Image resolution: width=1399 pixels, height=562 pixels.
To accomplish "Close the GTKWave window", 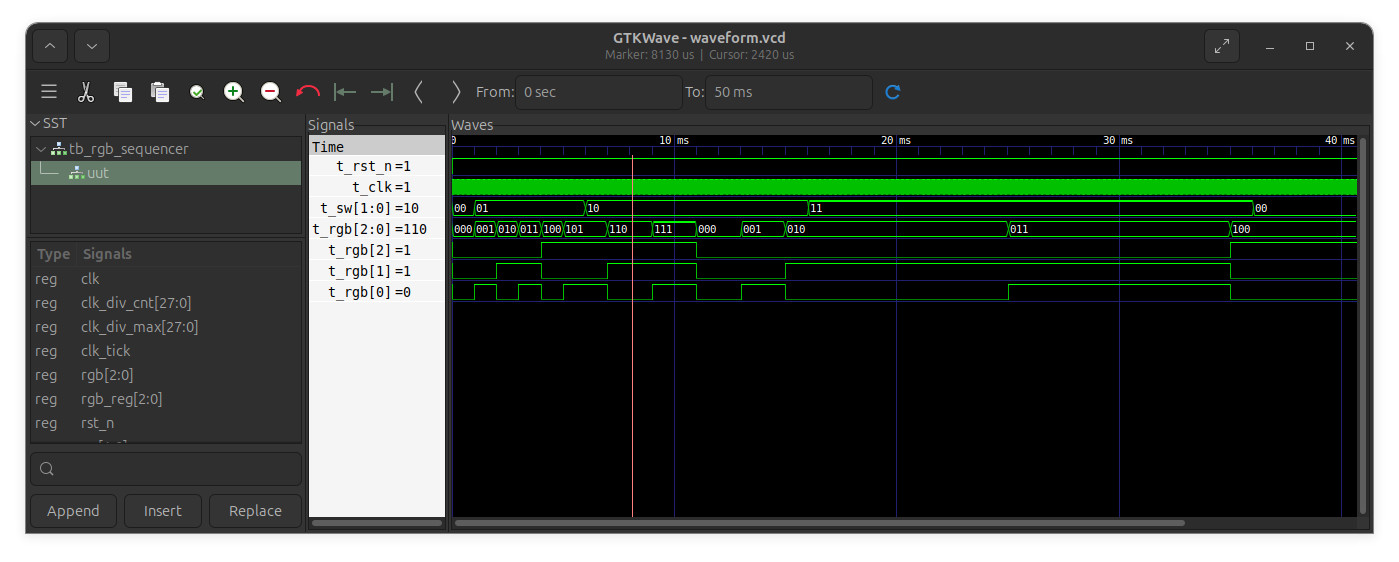I will click(x=1350, y=46).
